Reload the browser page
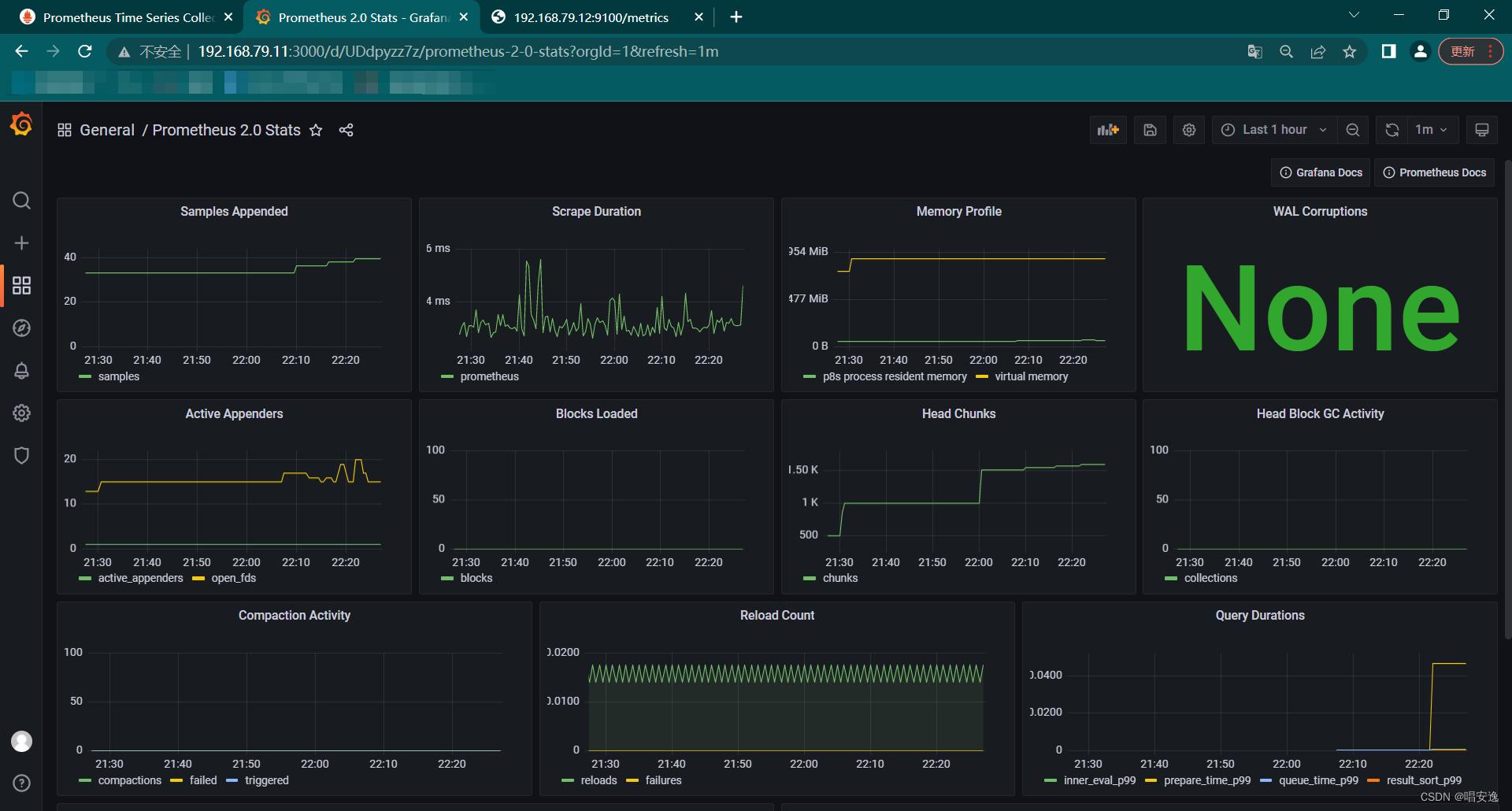The width and height of the screenshot is (1512, 811). tap(85, 51)
